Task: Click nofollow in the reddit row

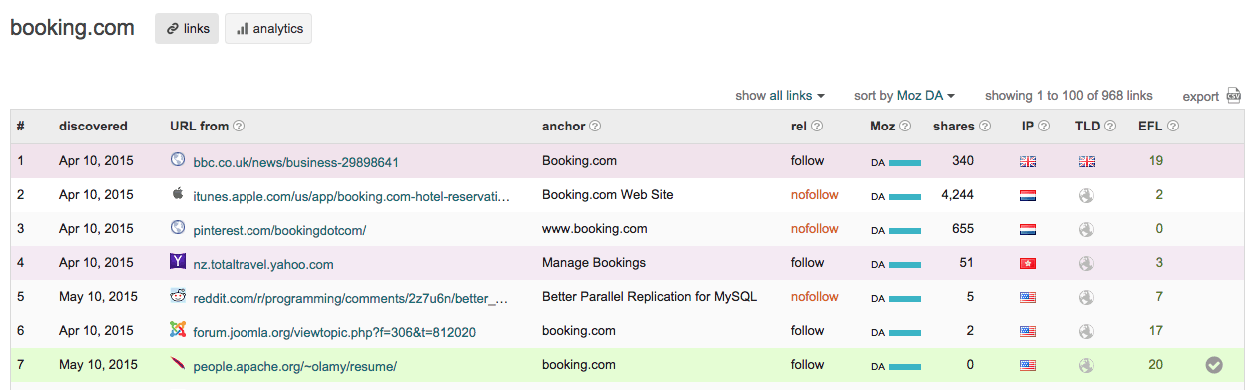Action: (815, 296)
